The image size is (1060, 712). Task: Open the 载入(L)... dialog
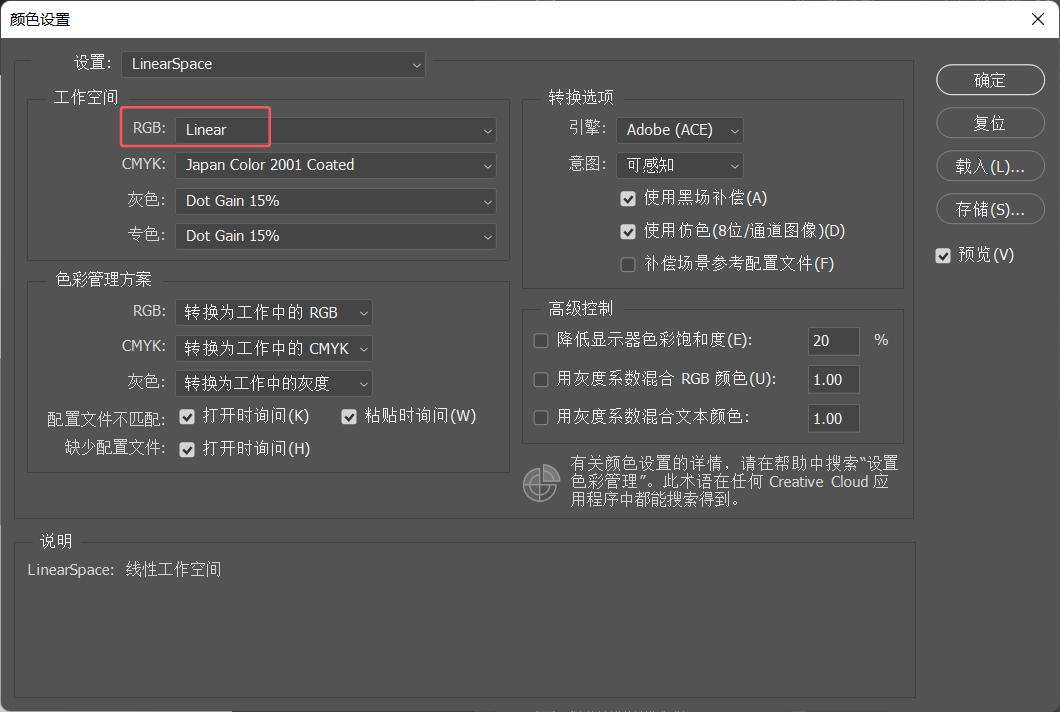point(990,166)
